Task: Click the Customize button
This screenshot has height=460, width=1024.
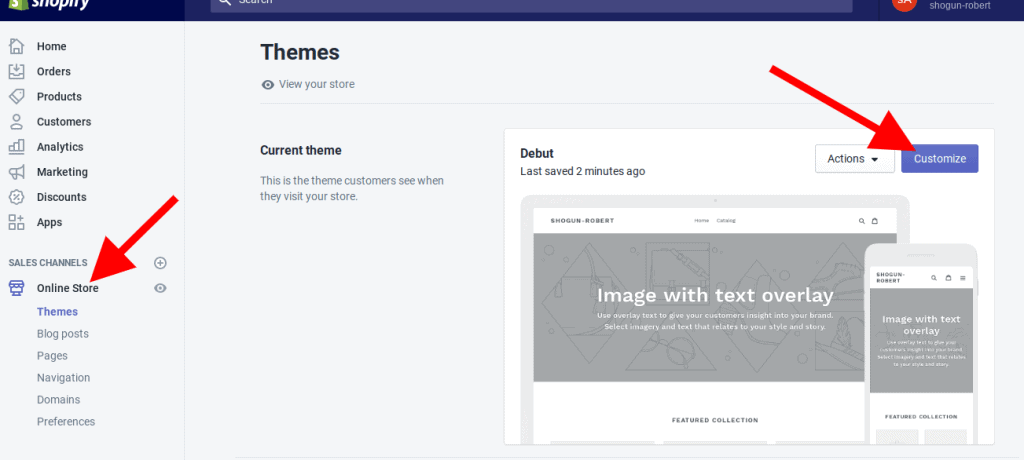Action: tap(940, 159)
